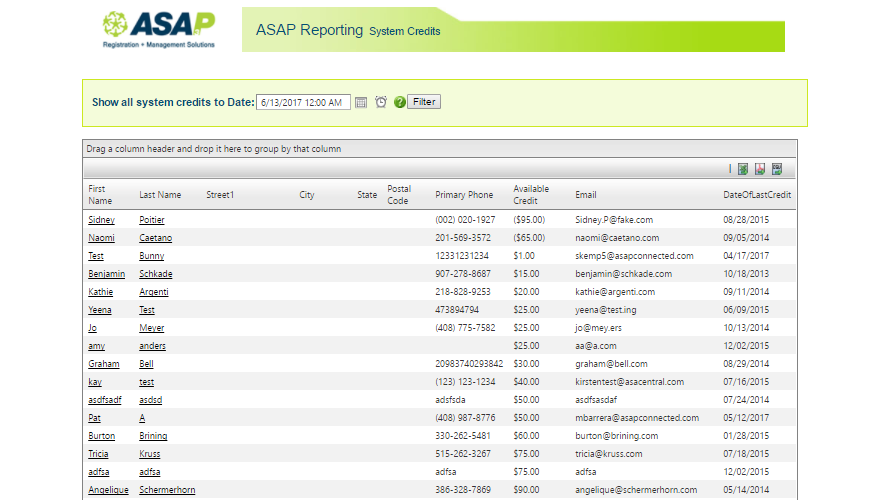Click the Benjamin first name link
Screen dimensions: 876x500
click(x=106, y=274)
